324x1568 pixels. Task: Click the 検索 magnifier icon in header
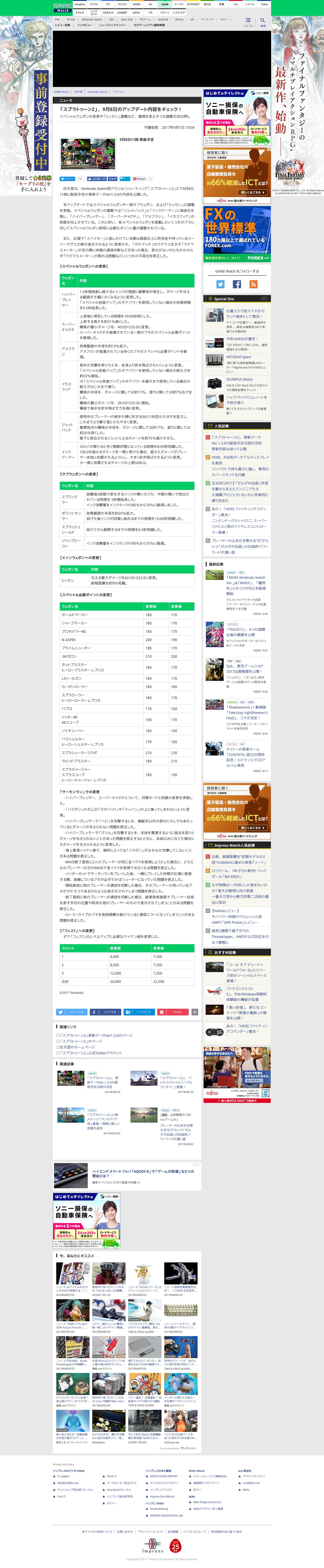263,22
